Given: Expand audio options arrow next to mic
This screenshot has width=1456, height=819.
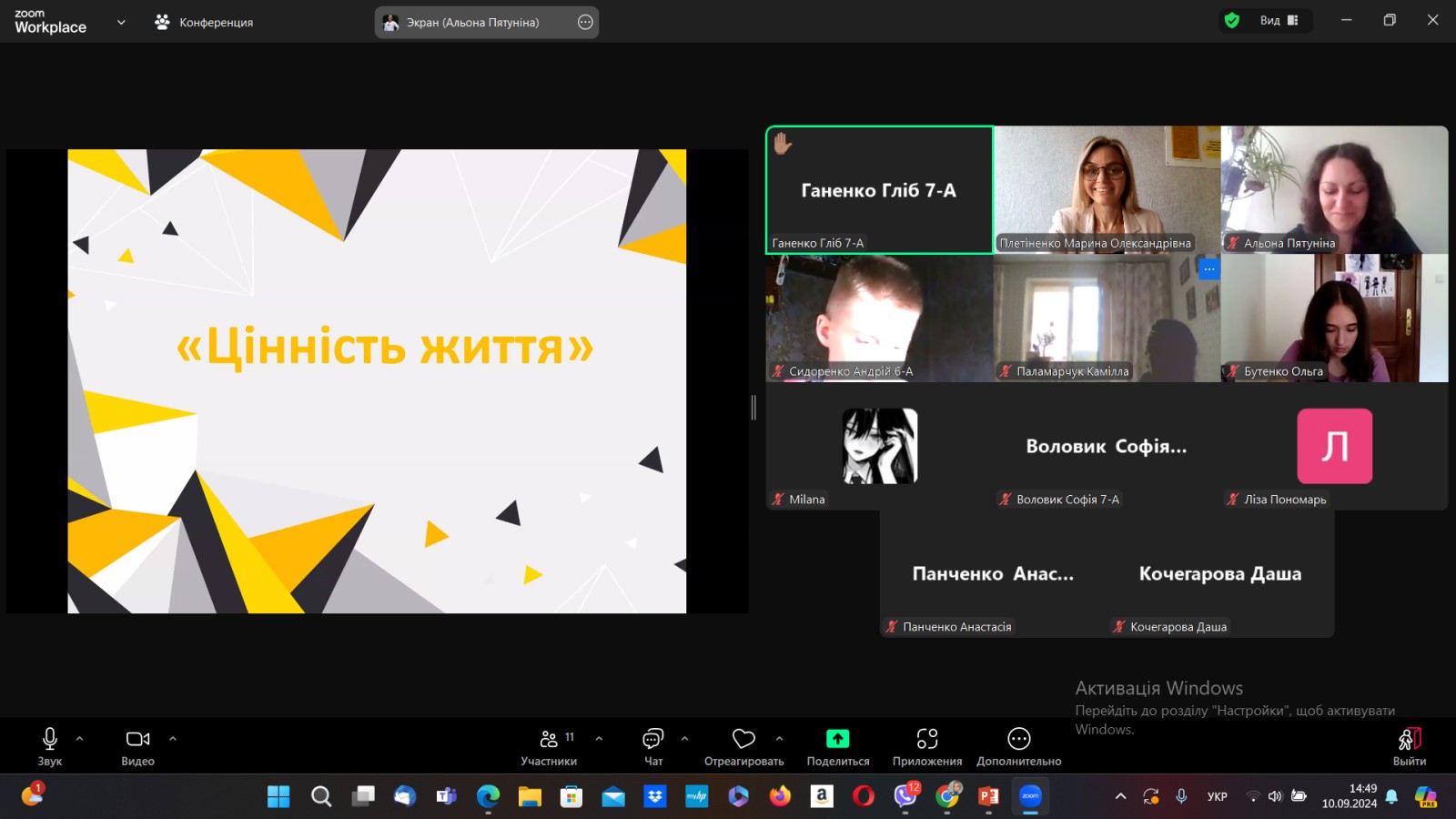Looking at the screenshot, I should coord(80,739).
